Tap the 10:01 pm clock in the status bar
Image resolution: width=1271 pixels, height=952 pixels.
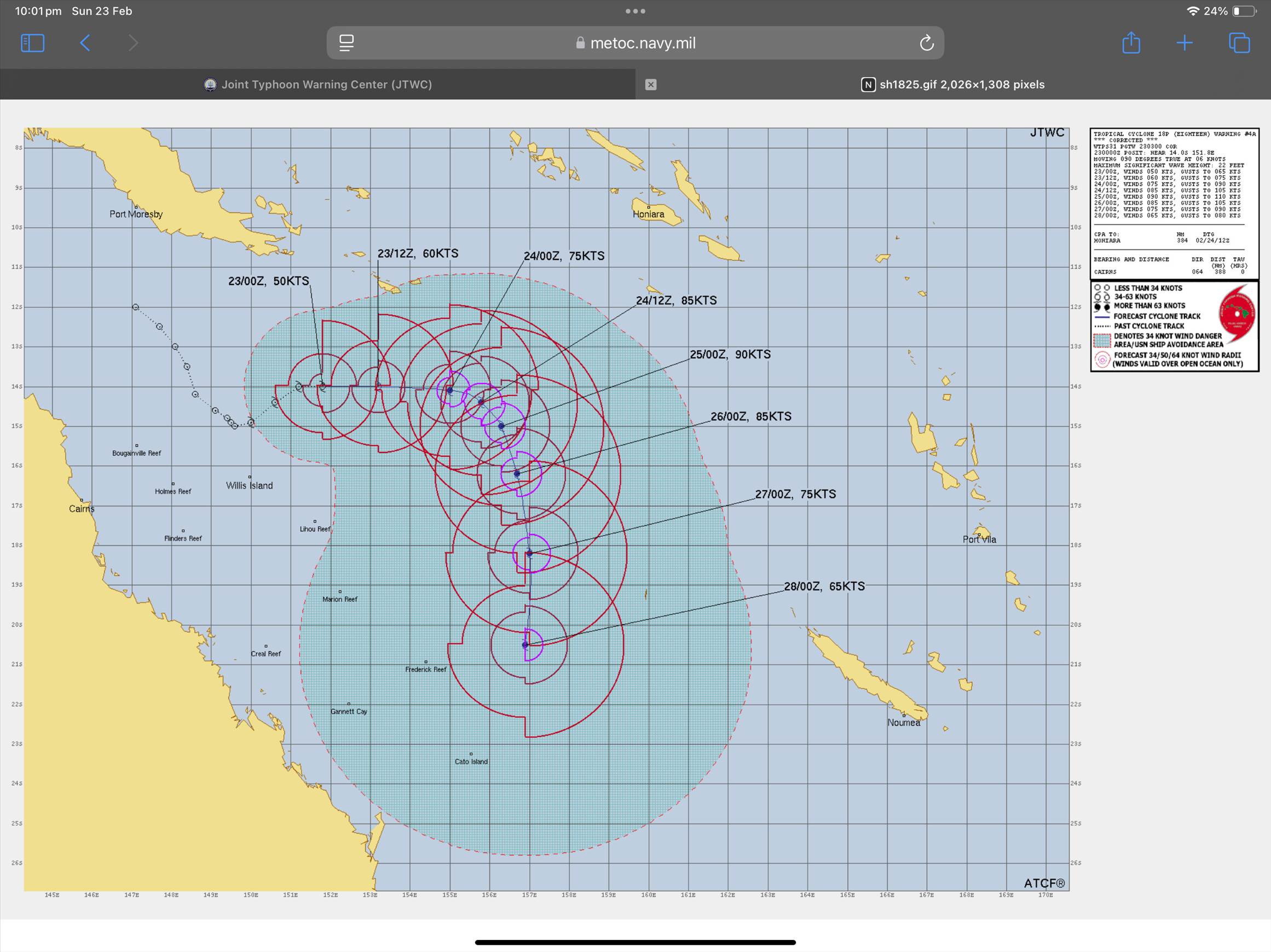[x=38, y=11]
